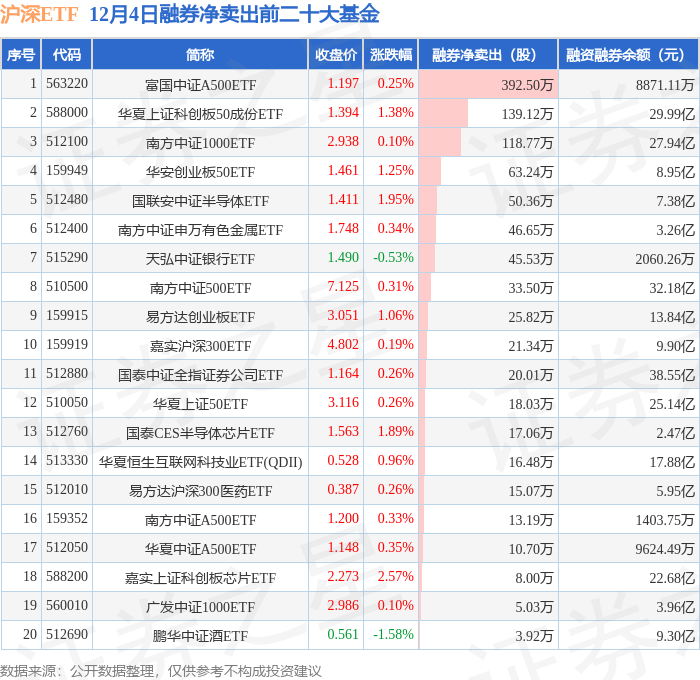Select fund name 富国中证A500ETF
Image resolution: width=700 pixels, height=680 pixels.
click(200, 85)
